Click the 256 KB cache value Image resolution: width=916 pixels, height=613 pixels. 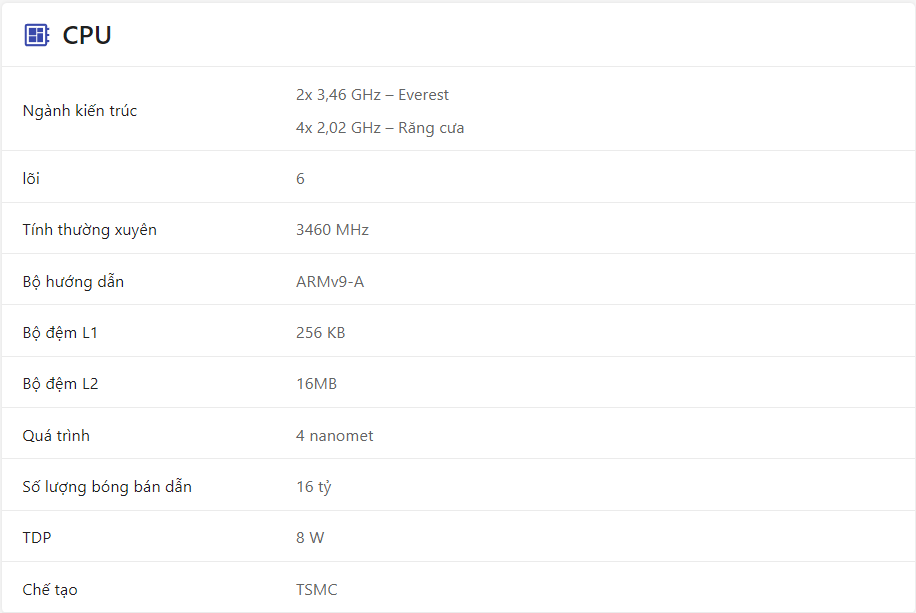pyautogui.click(x=320, y=333)
